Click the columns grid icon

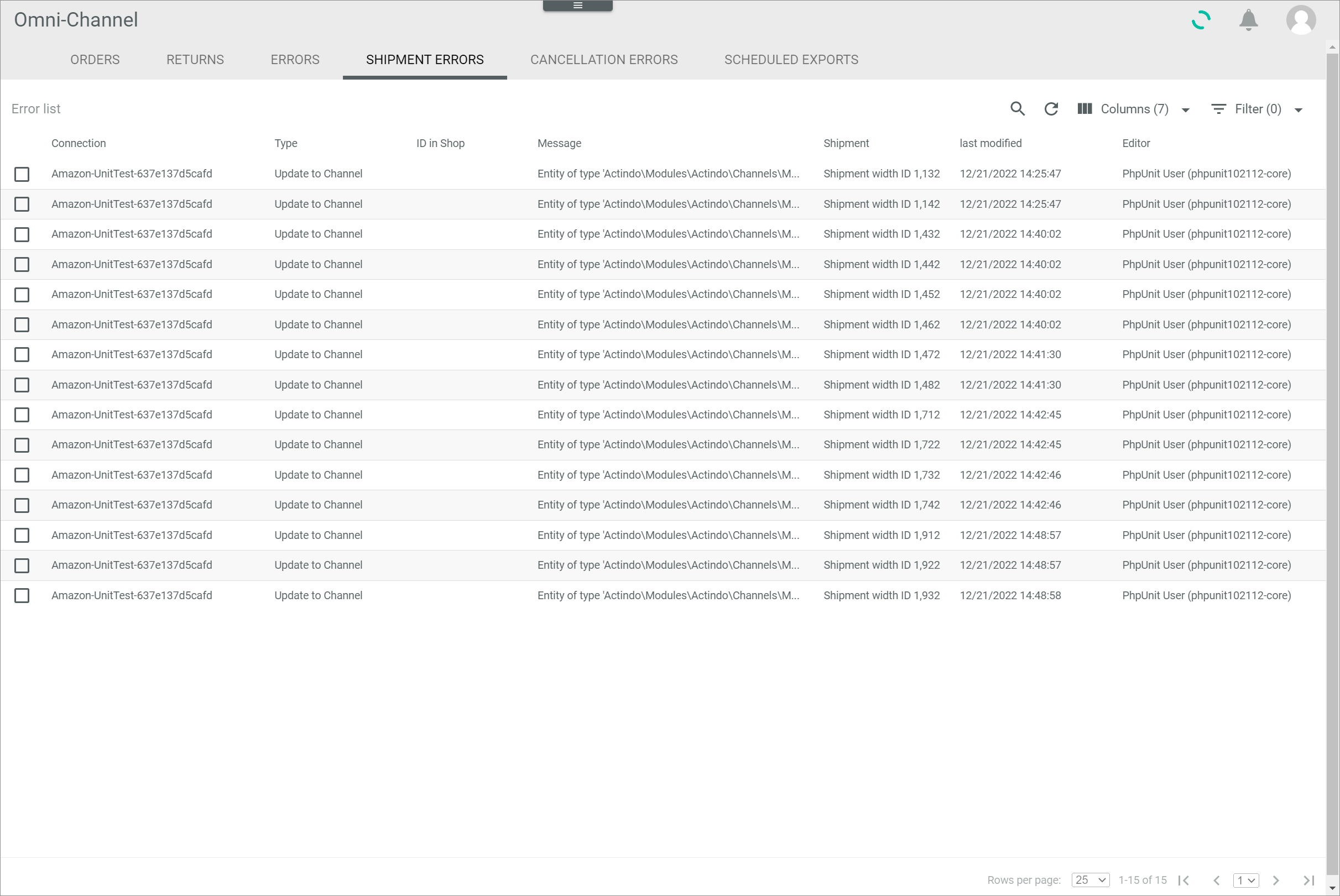point(1084,108)
